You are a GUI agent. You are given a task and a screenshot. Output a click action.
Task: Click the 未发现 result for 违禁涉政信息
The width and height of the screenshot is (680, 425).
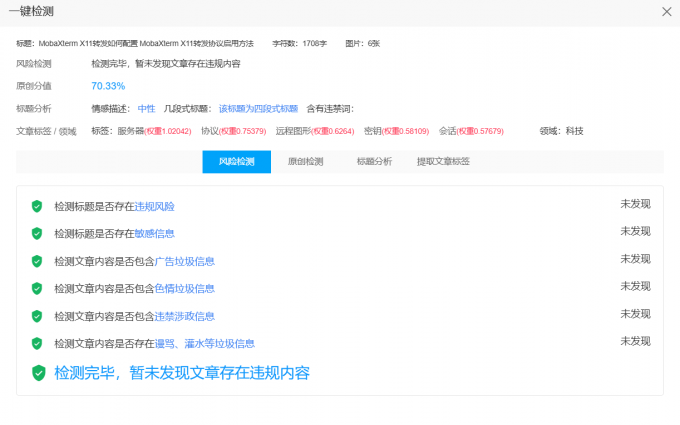(635, 314)
